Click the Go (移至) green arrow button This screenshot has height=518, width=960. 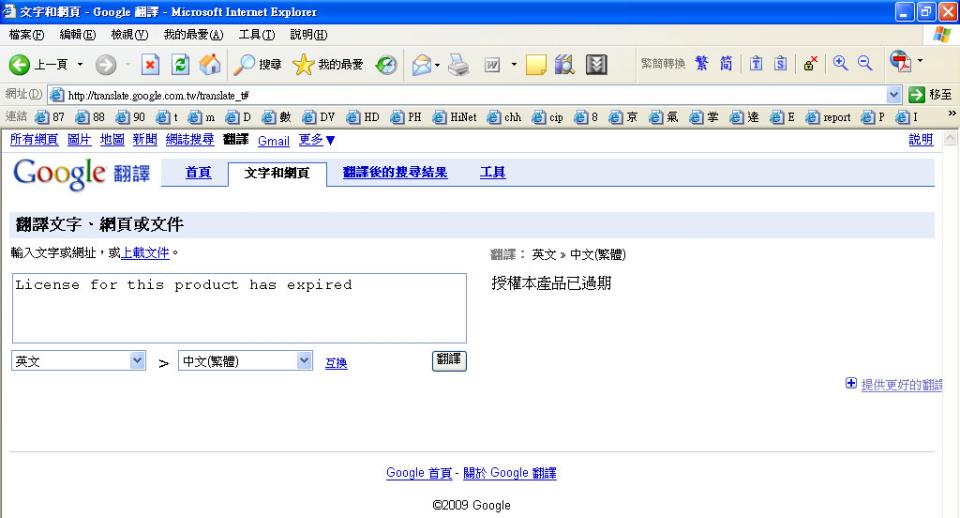(x=930, y=94)
